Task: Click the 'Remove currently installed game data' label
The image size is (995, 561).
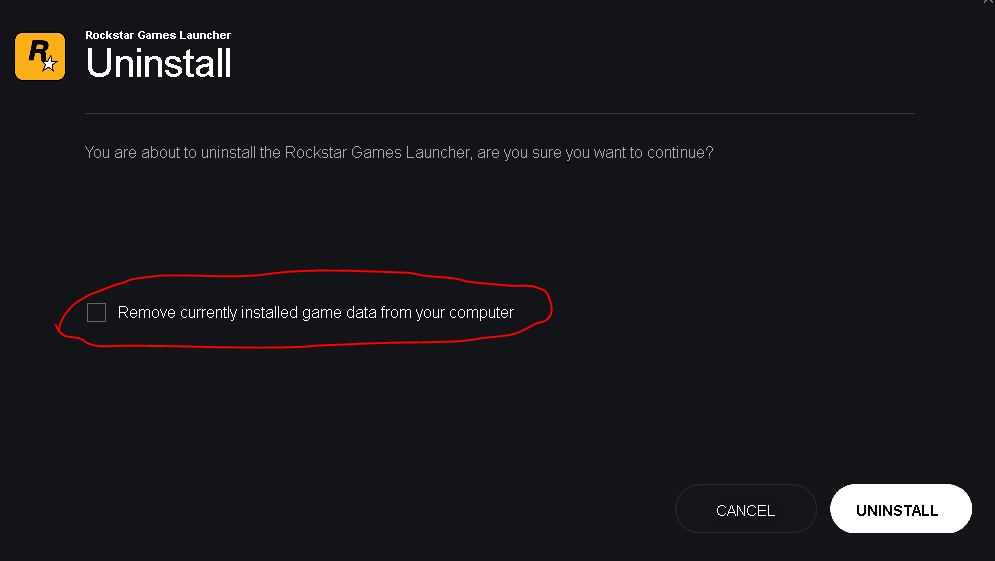Action: (x=315, y=313)
